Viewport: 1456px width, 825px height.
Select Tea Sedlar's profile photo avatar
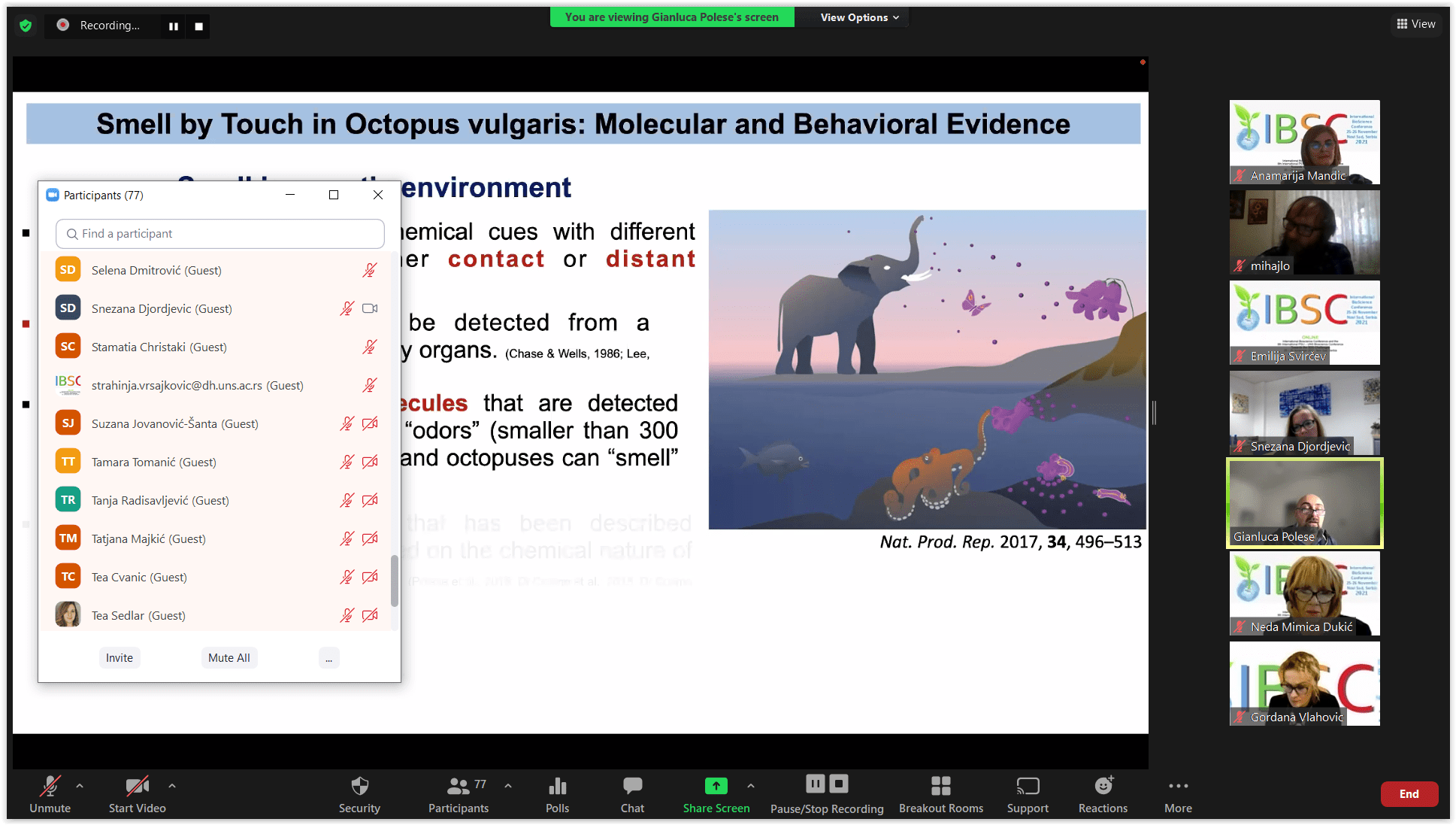point(68,614)
